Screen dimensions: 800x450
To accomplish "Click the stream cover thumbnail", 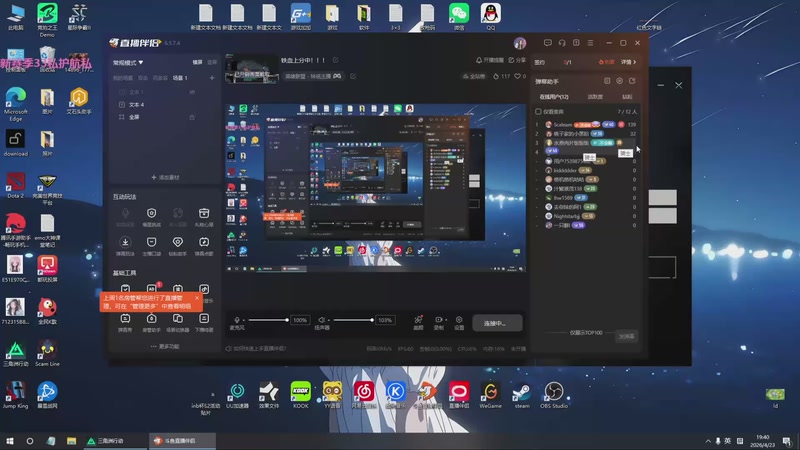I will pos(252,69).
